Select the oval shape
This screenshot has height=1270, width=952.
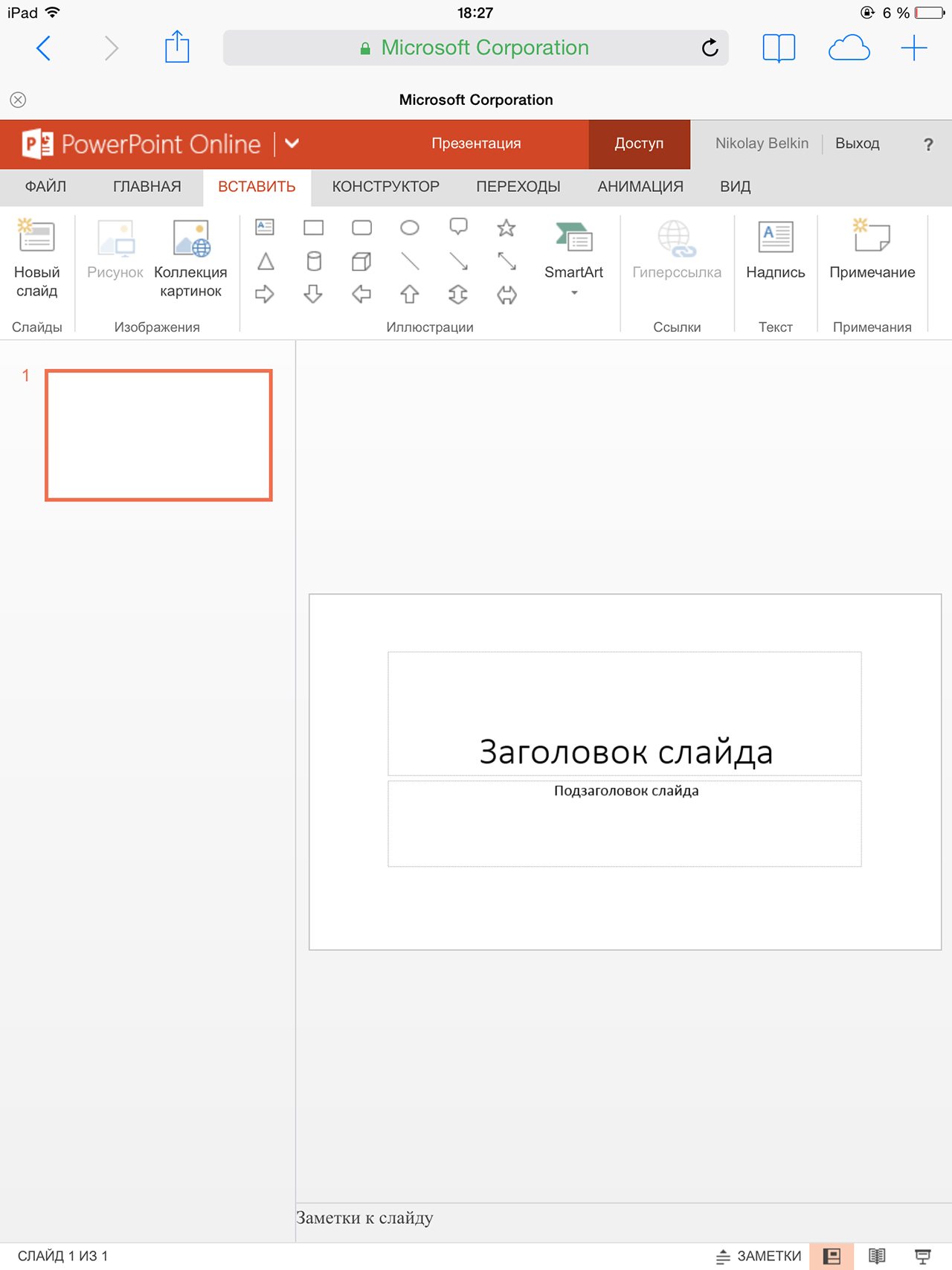click(410, 227)
